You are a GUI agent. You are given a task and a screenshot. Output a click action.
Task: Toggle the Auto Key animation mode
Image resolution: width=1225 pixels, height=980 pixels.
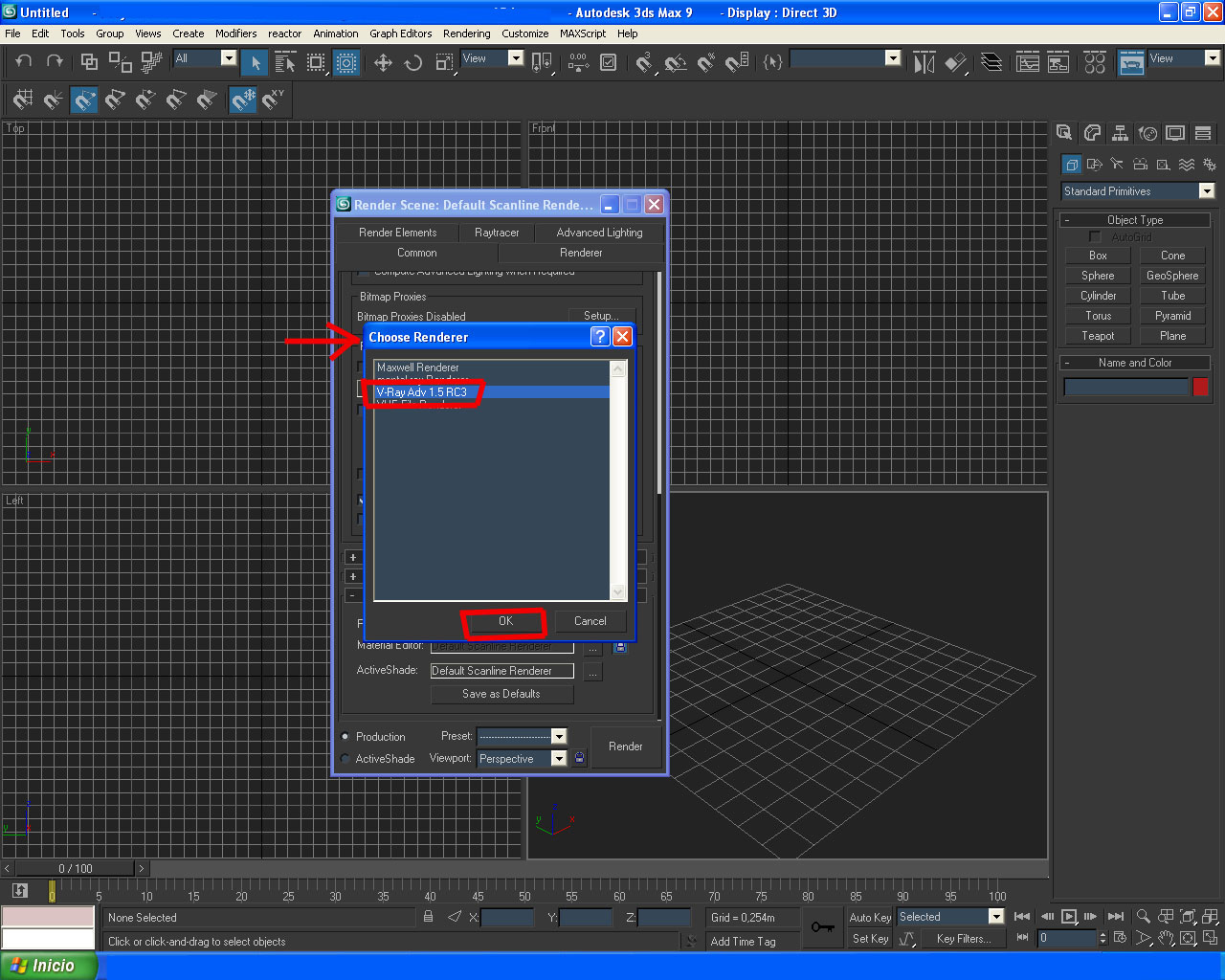(x=870, y=918)
